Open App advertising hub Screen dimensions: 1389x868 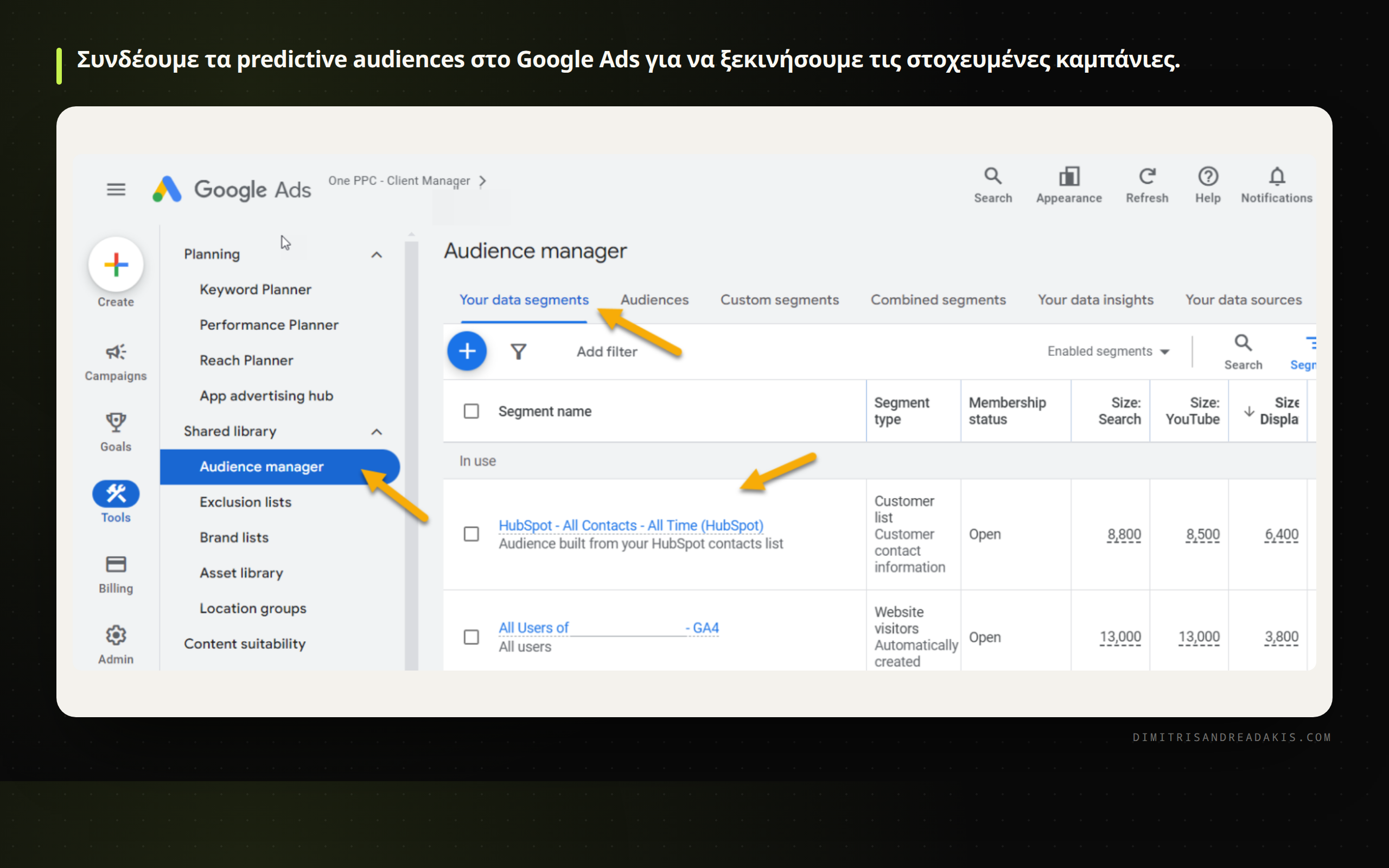click(x=266, y=396)
